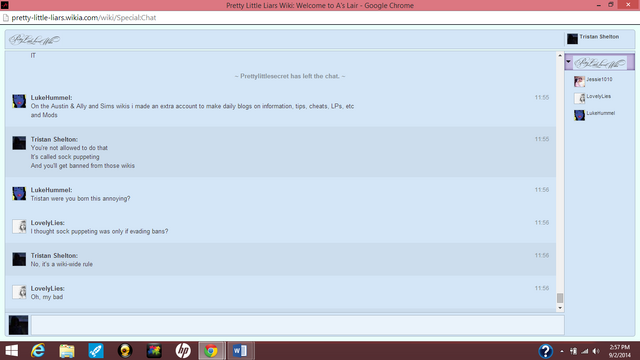The width and height of the screenshot is (640, 360).
Task: Click the 11:55 timestamp on LukeHummel's first message
Action: (x=542, y=98)
